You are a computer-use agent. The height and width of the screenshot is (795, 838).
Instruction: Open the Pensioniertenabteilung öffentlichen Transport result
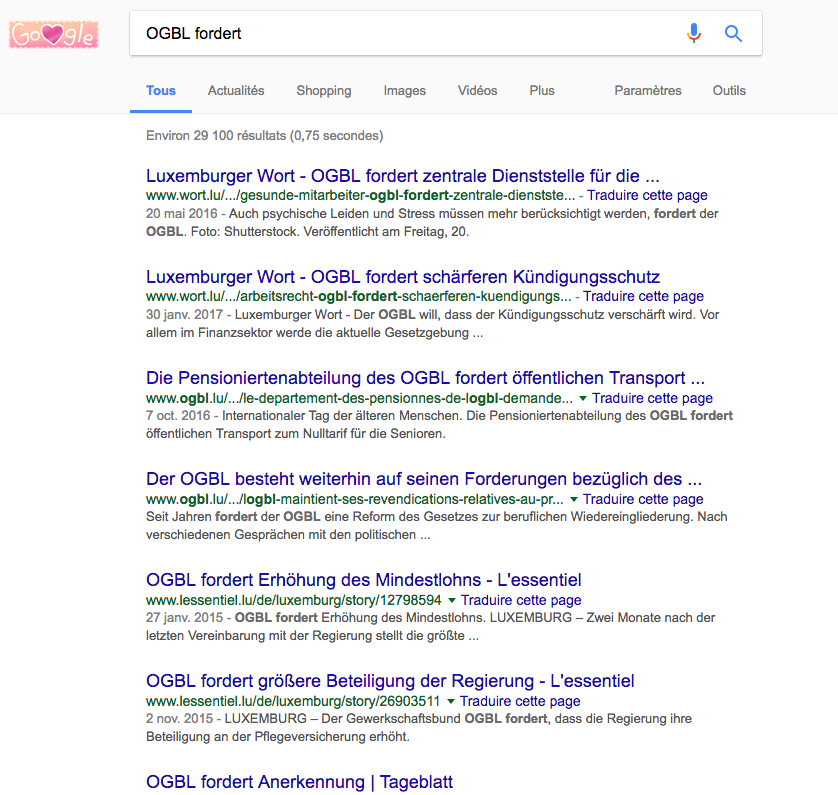(425, 378)
